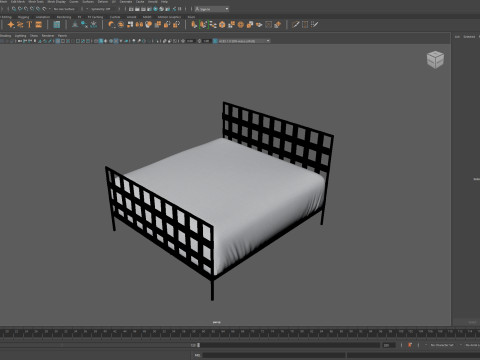Click the MEL command line input
Image resolution: width=480 pixels, height=360 pixels.
pos(274,356)
